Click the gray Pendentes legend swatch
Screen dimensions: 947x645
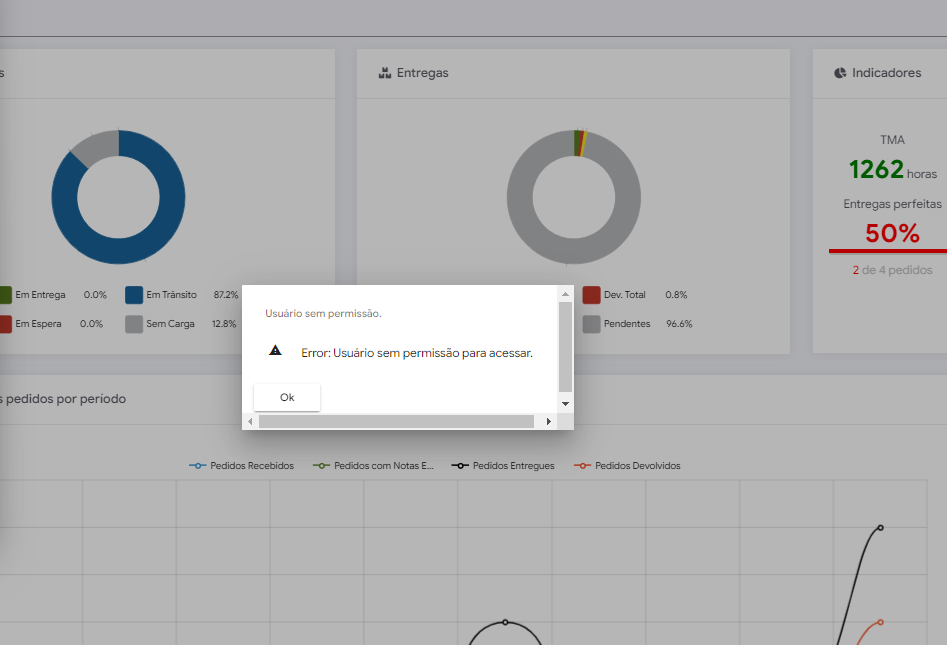pos(591,324)
